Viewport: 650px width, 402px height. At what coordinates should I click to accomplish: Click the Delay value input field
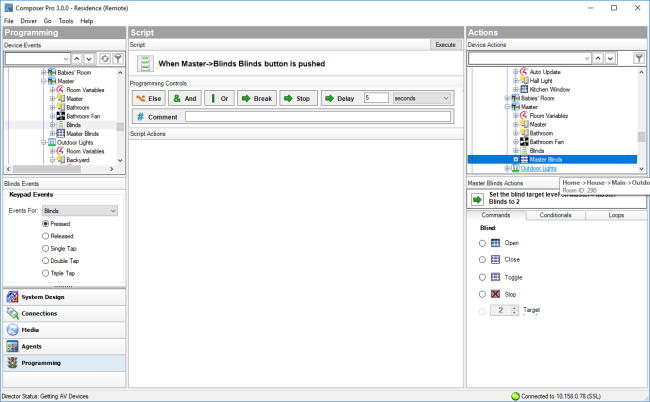[376, 98]
